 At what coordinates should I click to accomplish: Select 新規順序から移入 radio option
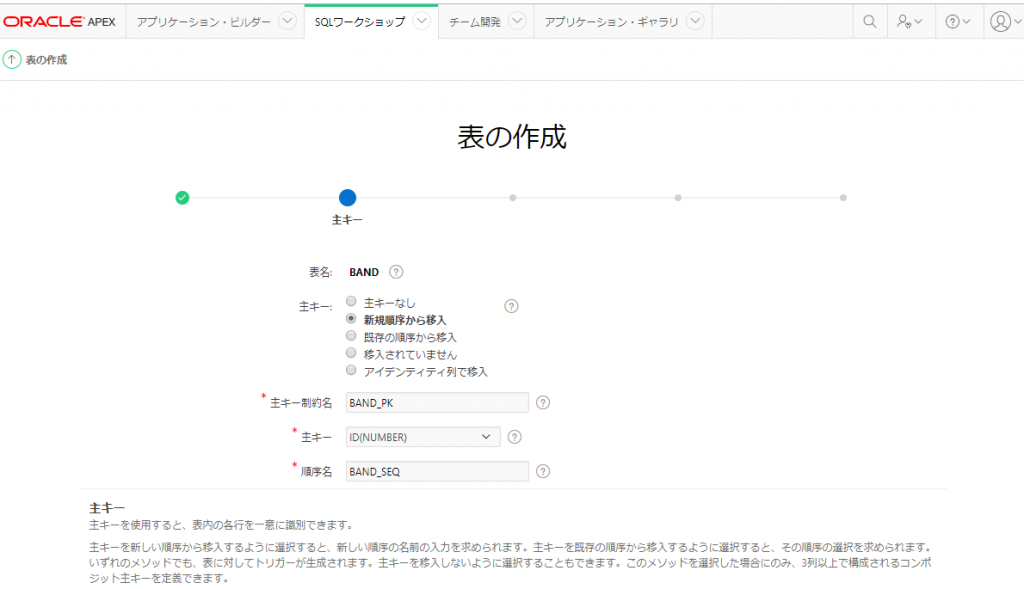point(351,319)
